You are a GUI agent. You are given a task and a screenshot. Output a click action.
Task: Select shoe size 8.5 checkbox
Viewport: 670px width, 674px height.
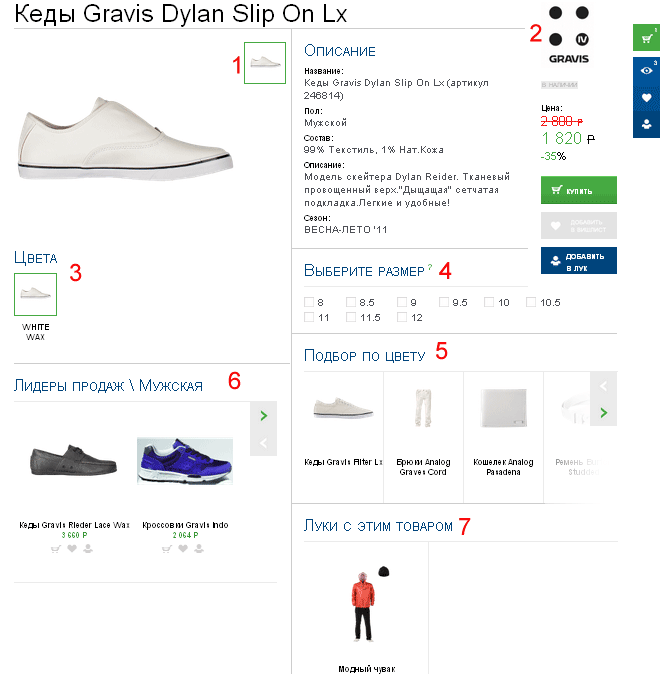click(351, 302)
